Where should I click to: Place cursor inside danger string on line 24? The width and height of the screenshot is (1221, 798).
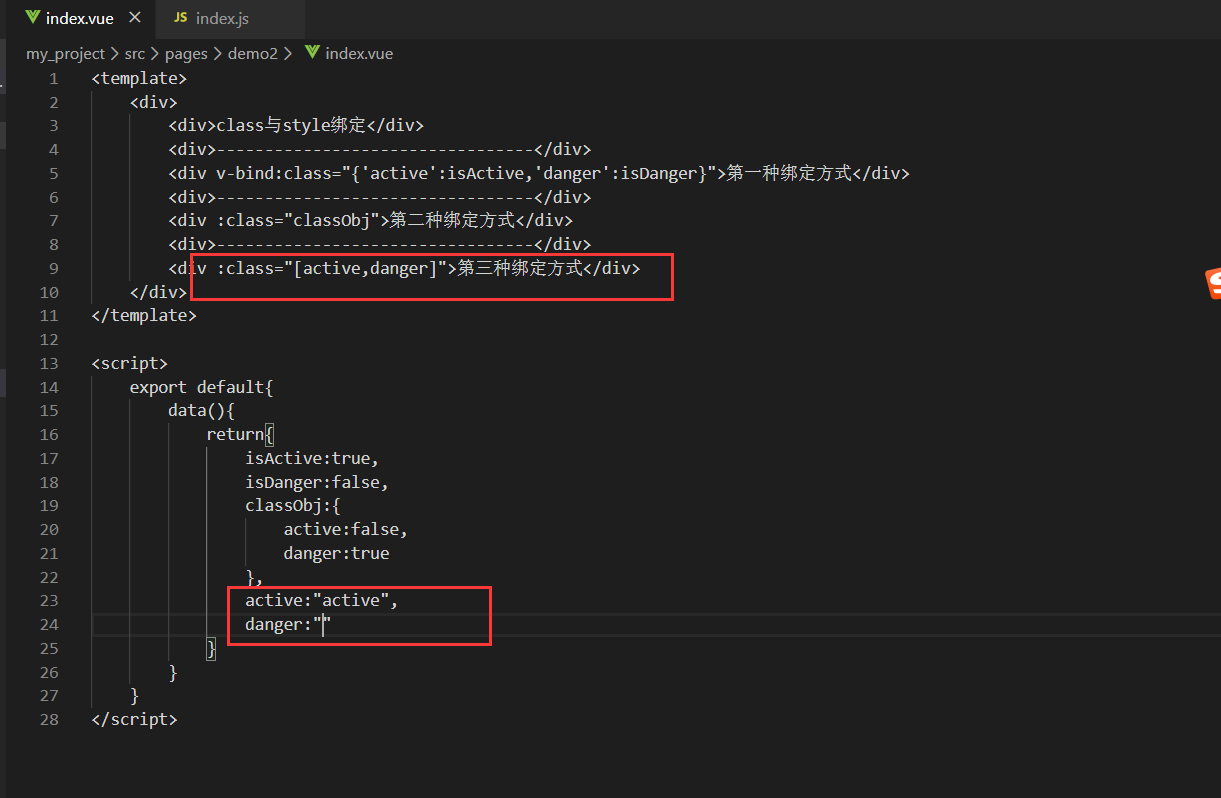(x=323, y=624)
